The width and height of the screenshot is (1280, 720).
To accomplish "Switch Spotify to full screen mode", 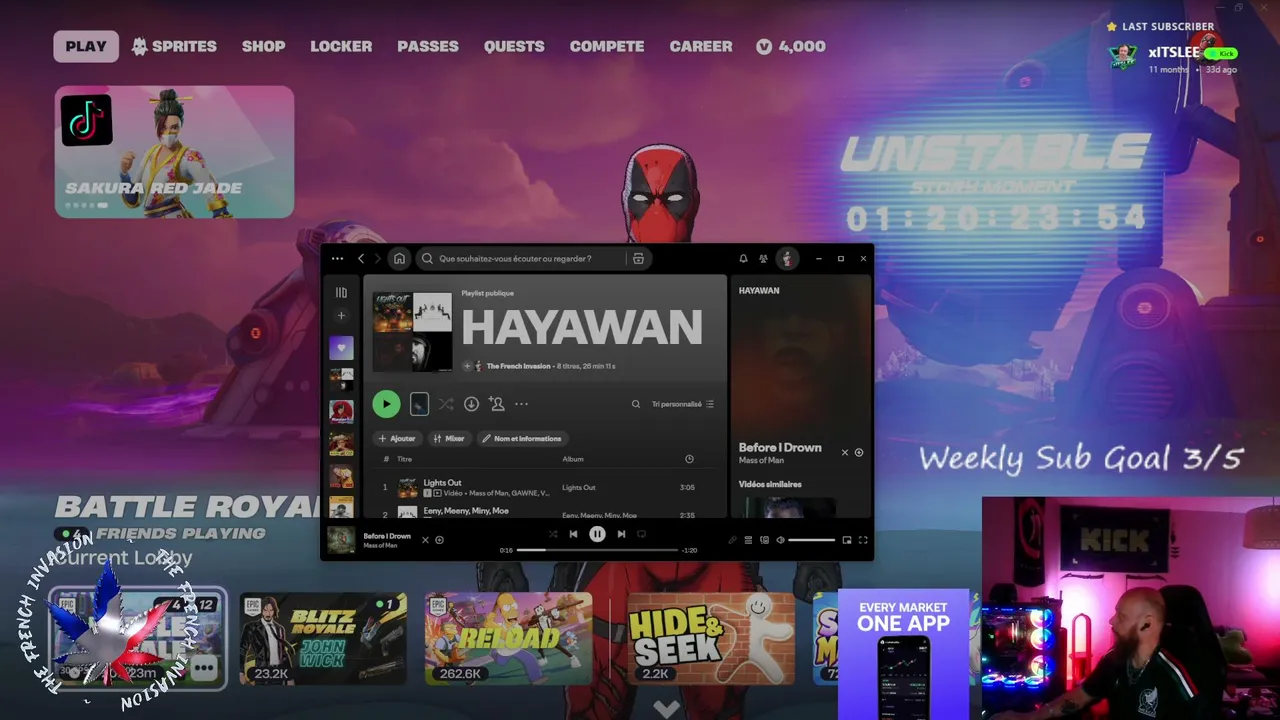I will tap(863, 540).
